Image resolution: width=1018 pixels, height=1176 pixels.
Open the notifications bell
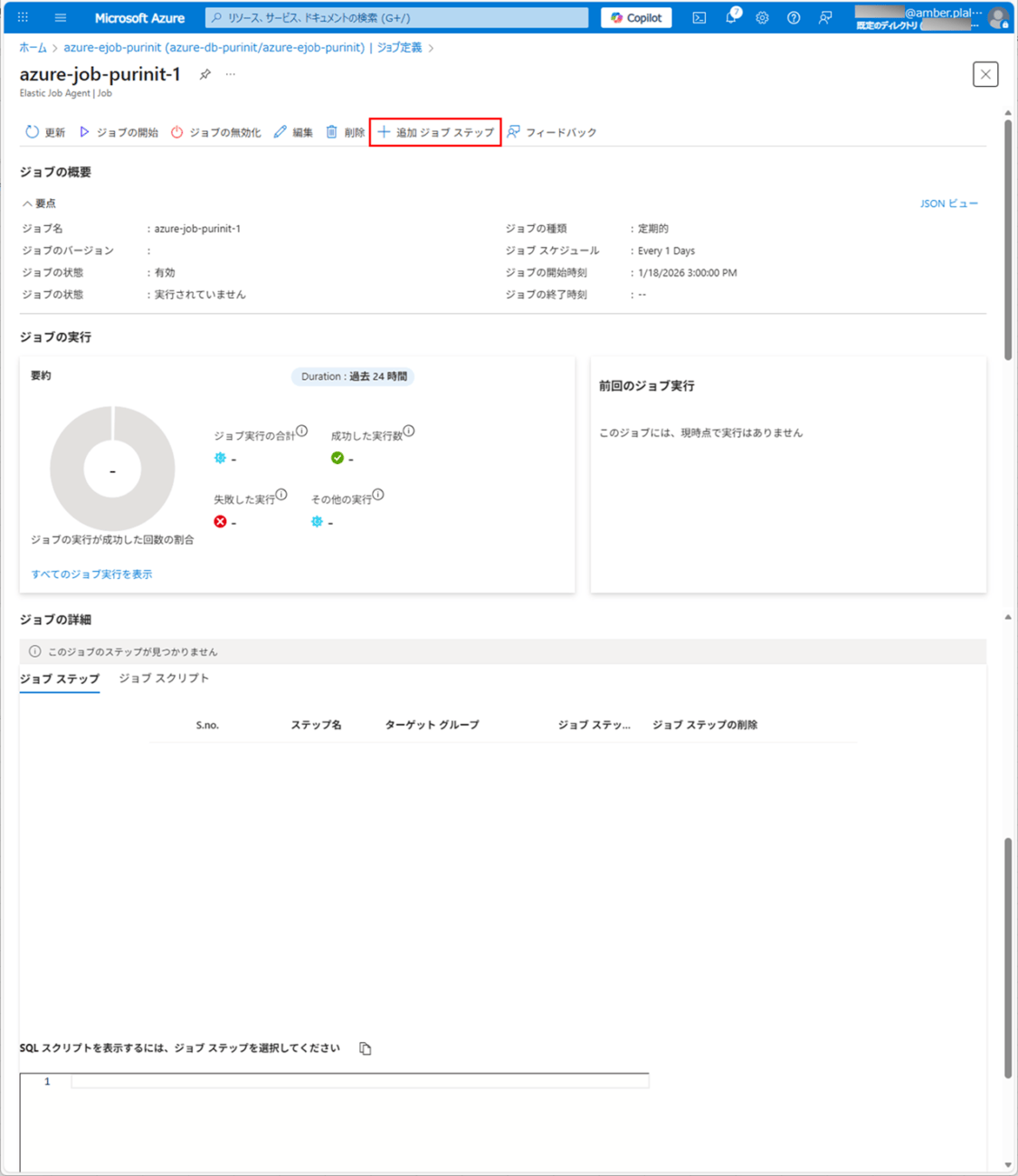tap(731, 17)
